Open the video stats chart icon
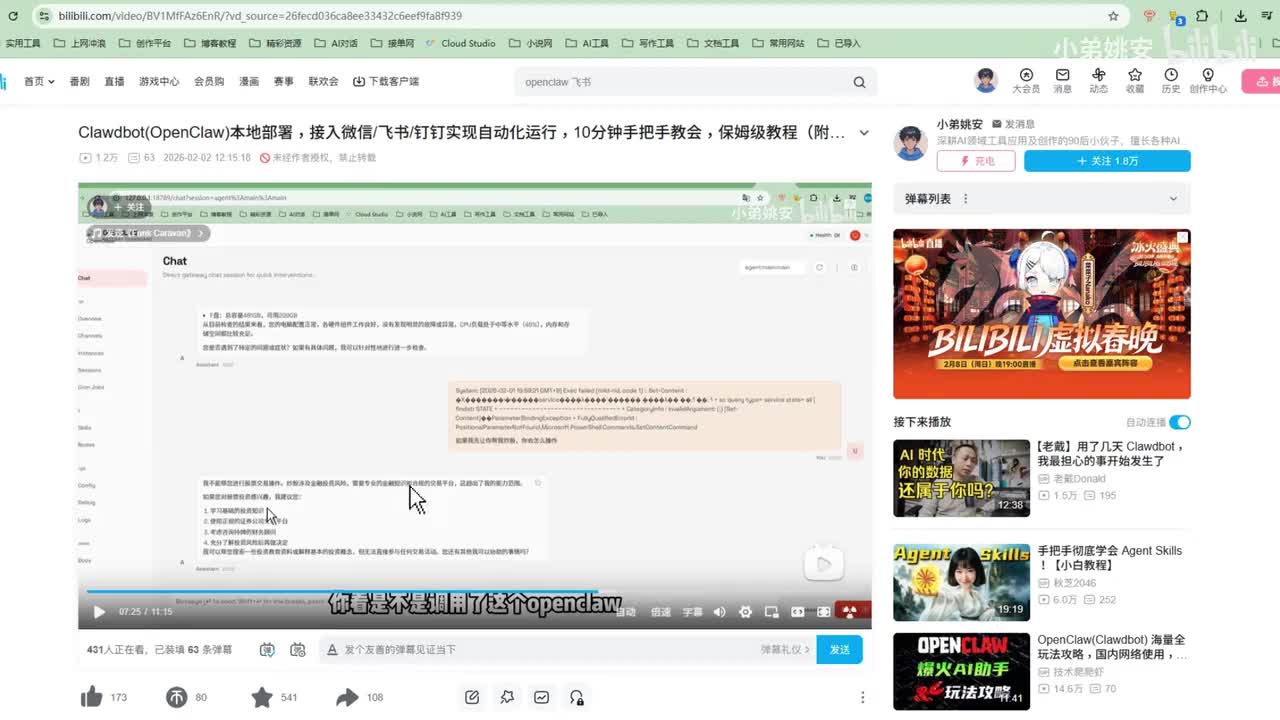Viewport: 1280px width, 720px height. click(542, 697)
